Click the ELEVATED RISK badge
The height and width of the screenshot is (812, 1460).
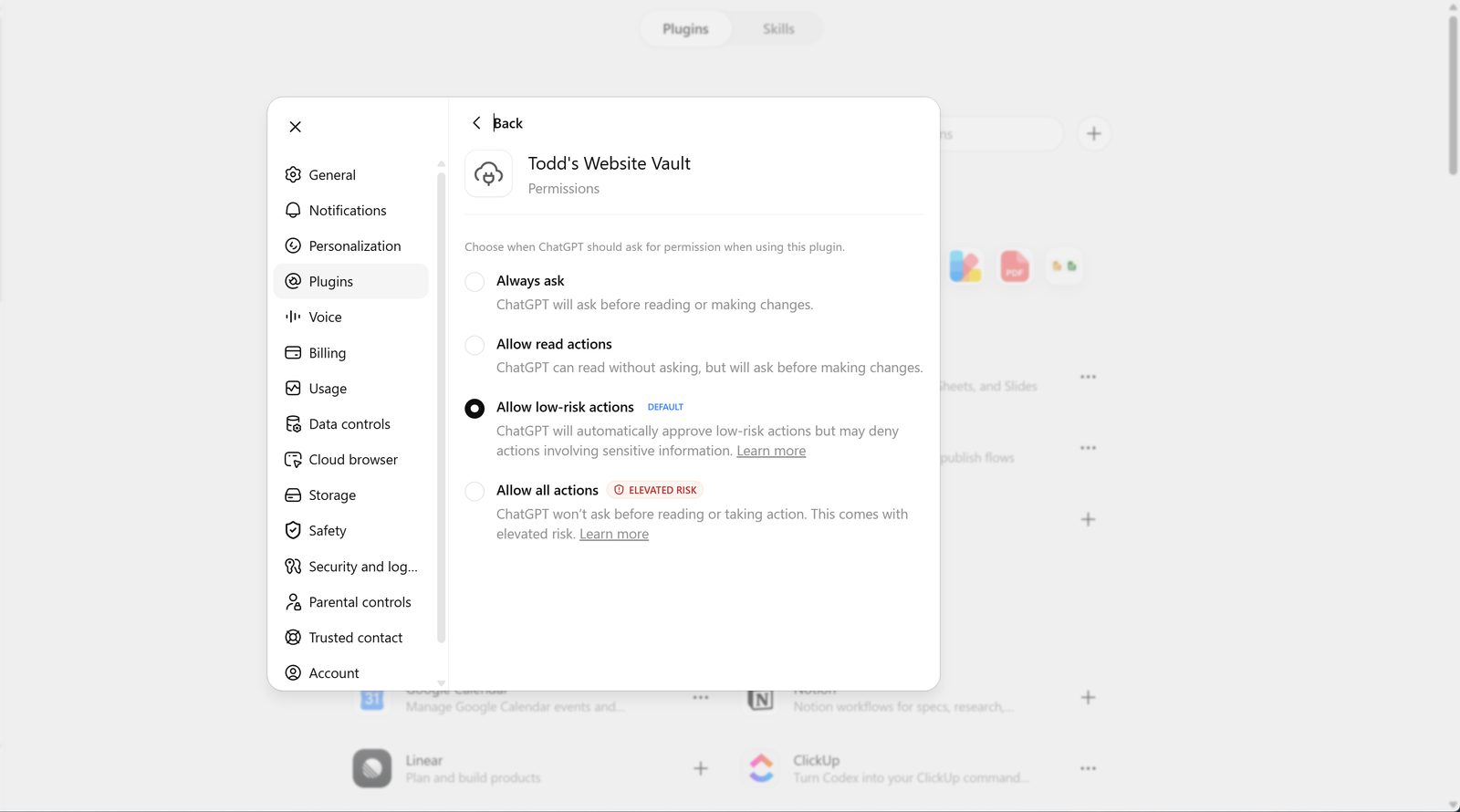click(x=655, y=490)
